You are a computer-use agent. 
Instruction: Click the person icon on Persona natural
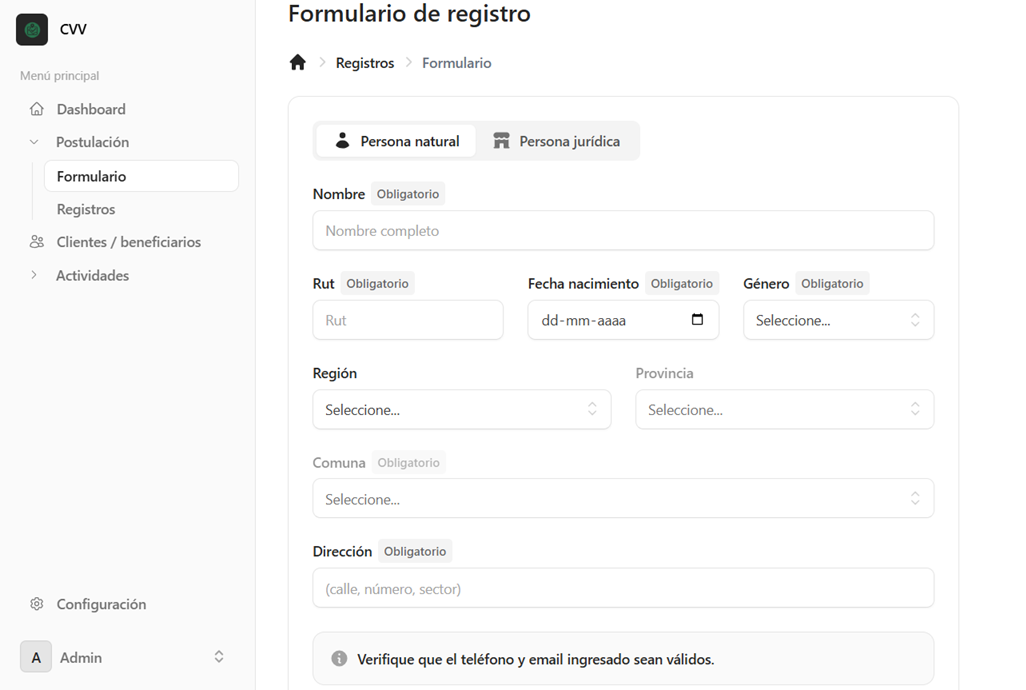342,141
